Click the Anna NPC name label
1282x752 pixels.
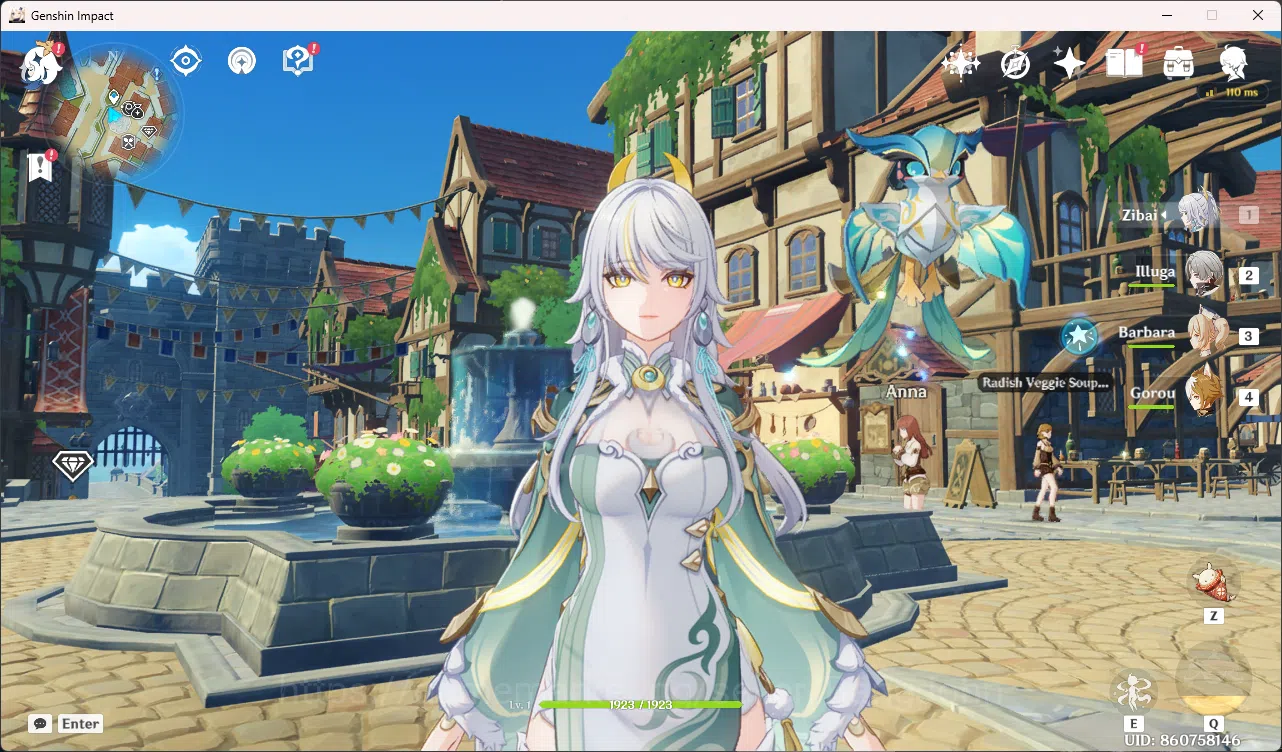(x=907, y=392)
